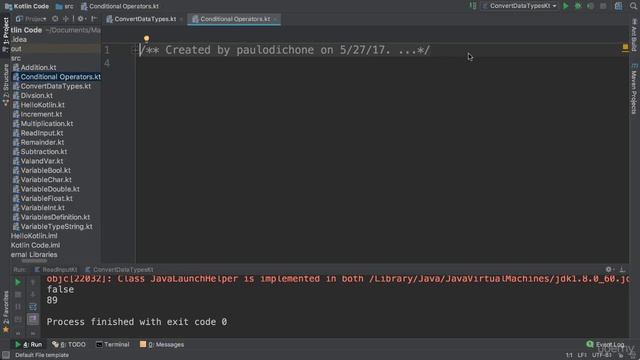Screen dimensions: 640x360
Task: Select Multiplication.kt file
Action: coord(47,124)
